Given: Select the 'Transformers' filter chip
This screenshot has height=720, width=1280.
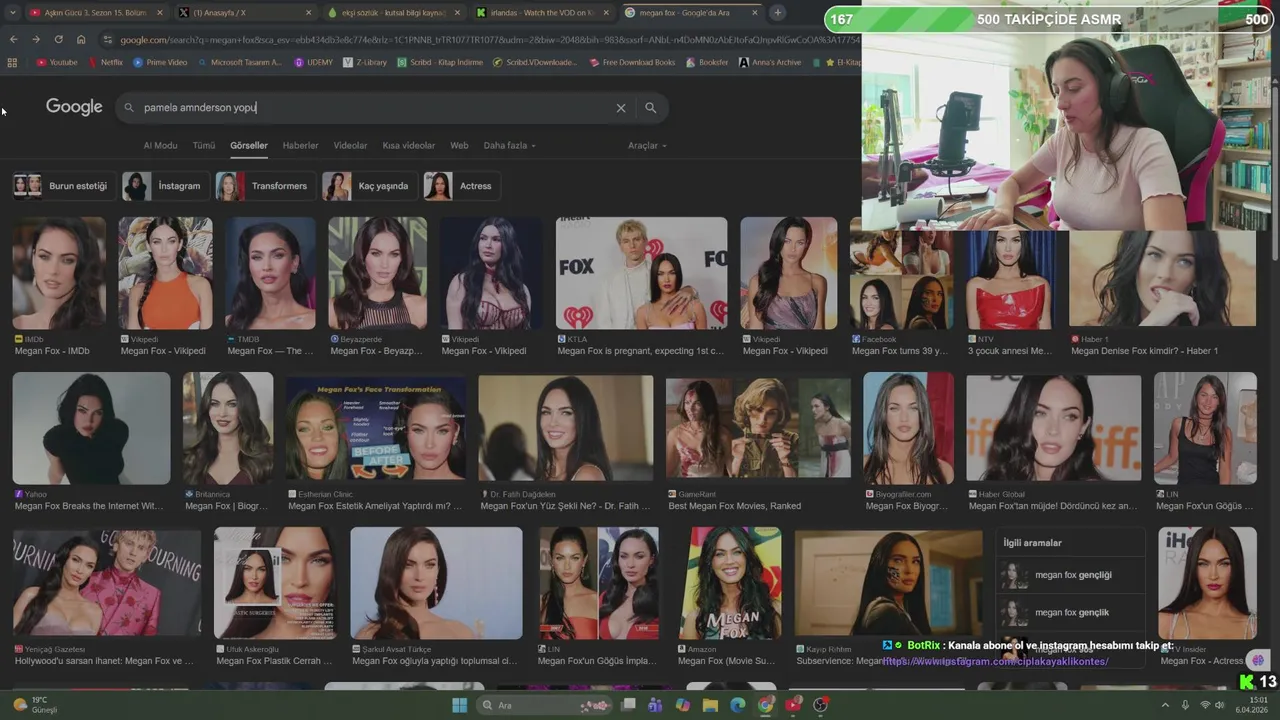Looking at the screenshot, I should pos(264,186).
